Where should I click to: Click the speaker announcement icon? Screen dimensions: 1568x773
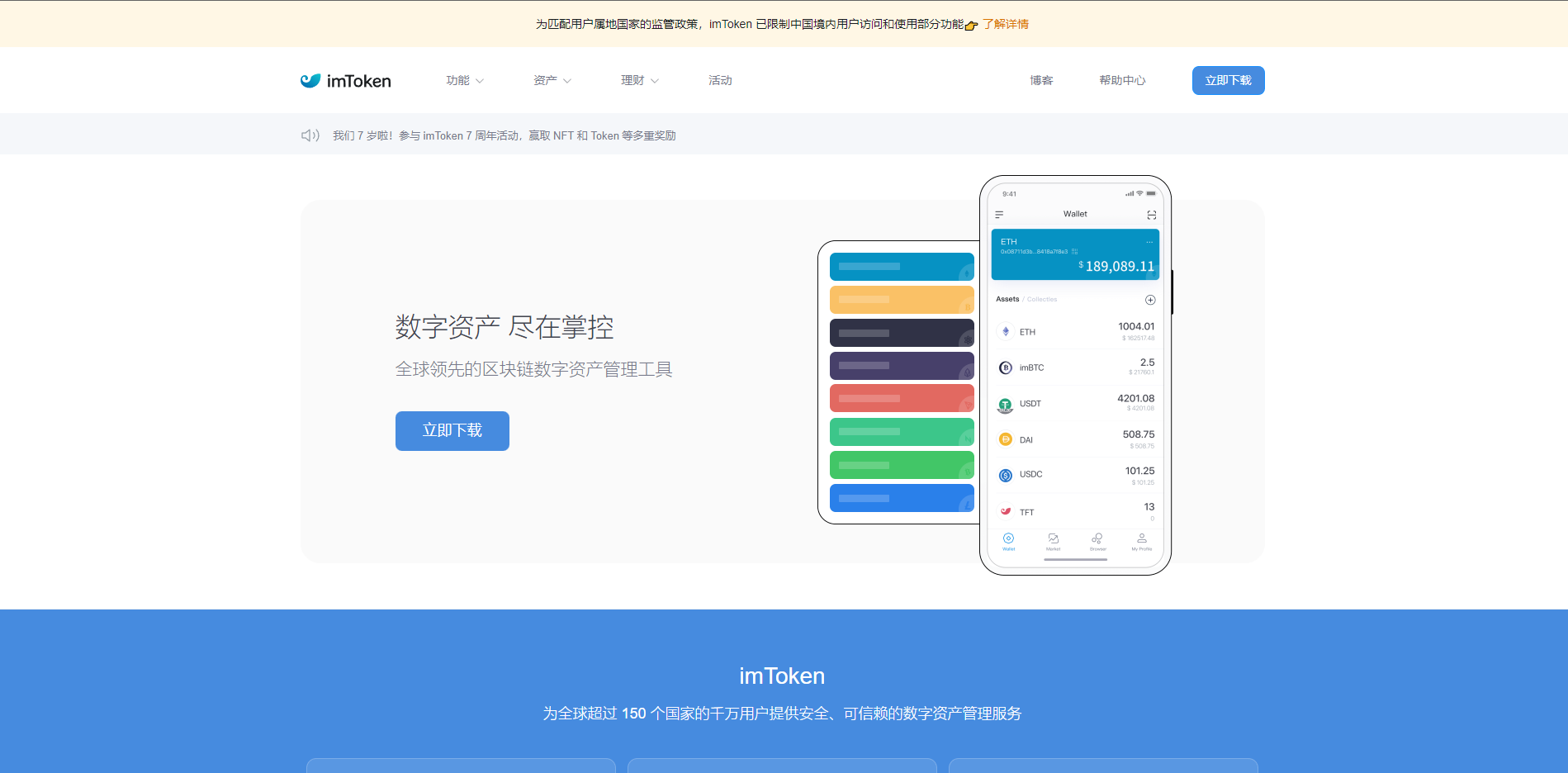coord(310,135)
